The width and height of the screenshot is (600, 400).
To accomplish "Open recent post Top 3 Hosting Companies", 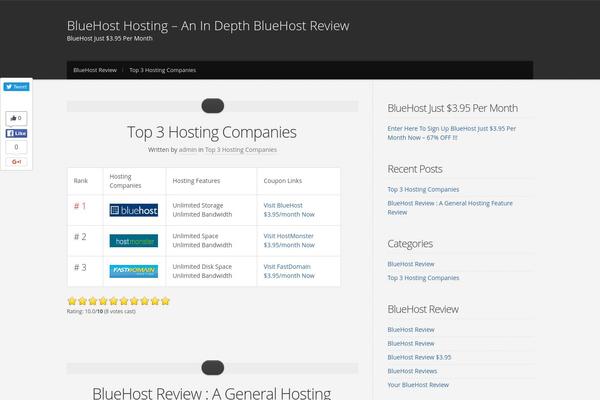I will [x=423, y=189].
